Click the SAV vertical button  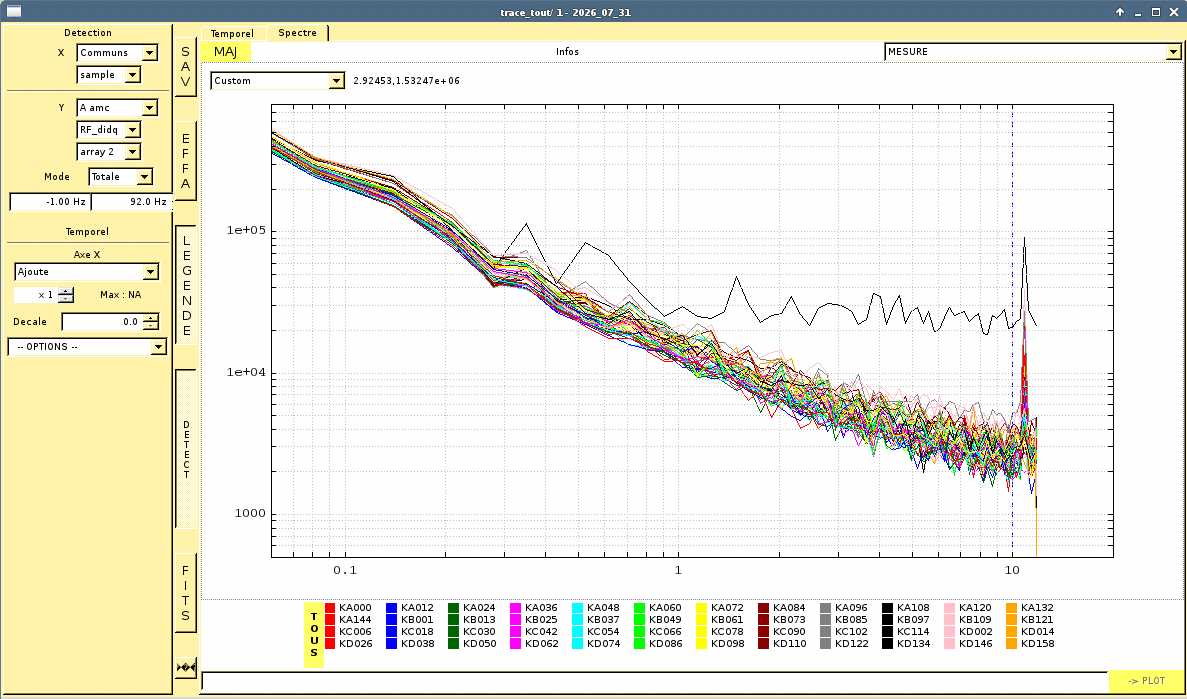[x=185, y=66]
